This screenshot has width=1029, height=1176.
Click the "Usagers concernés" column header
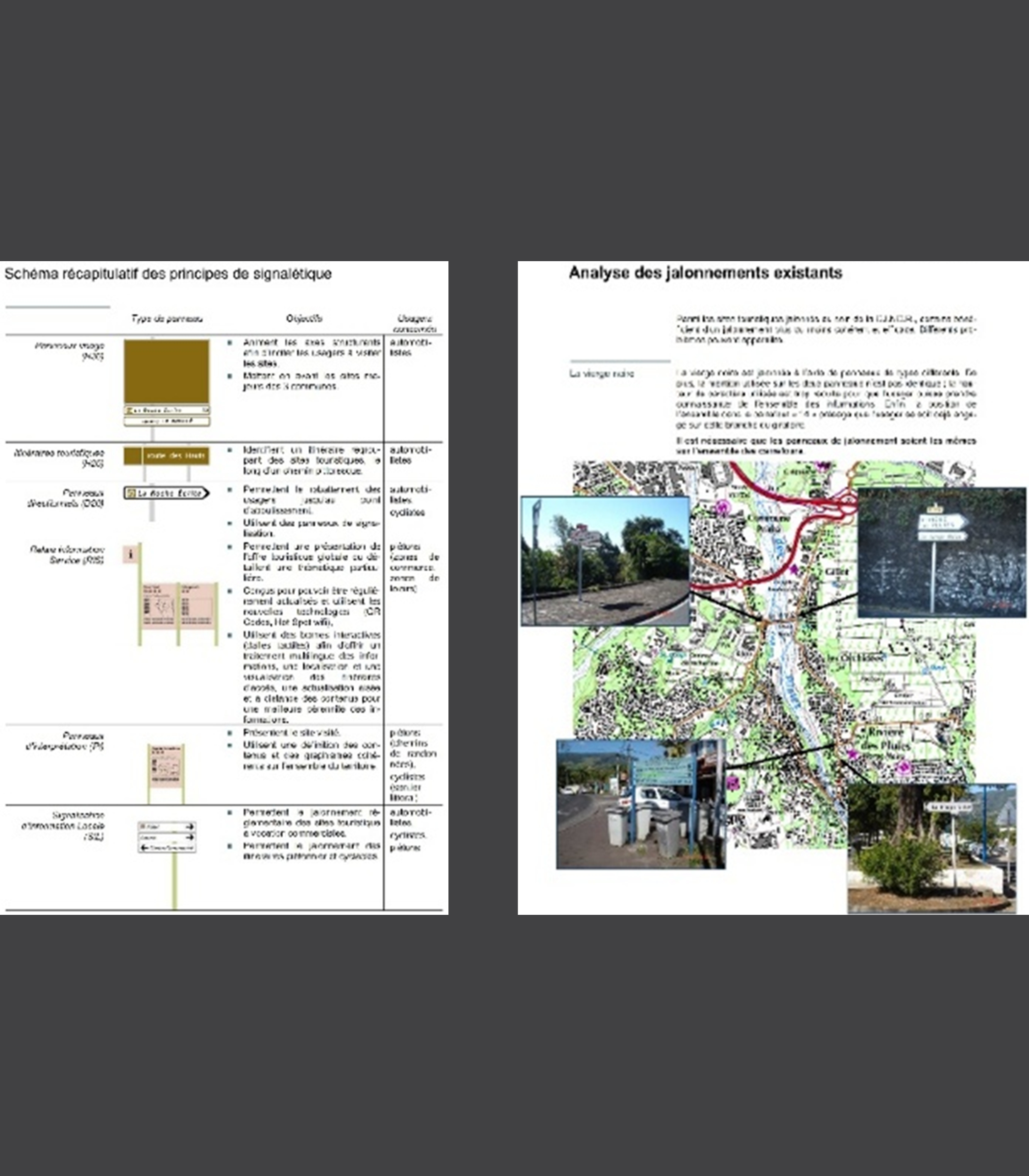point(415,323)
